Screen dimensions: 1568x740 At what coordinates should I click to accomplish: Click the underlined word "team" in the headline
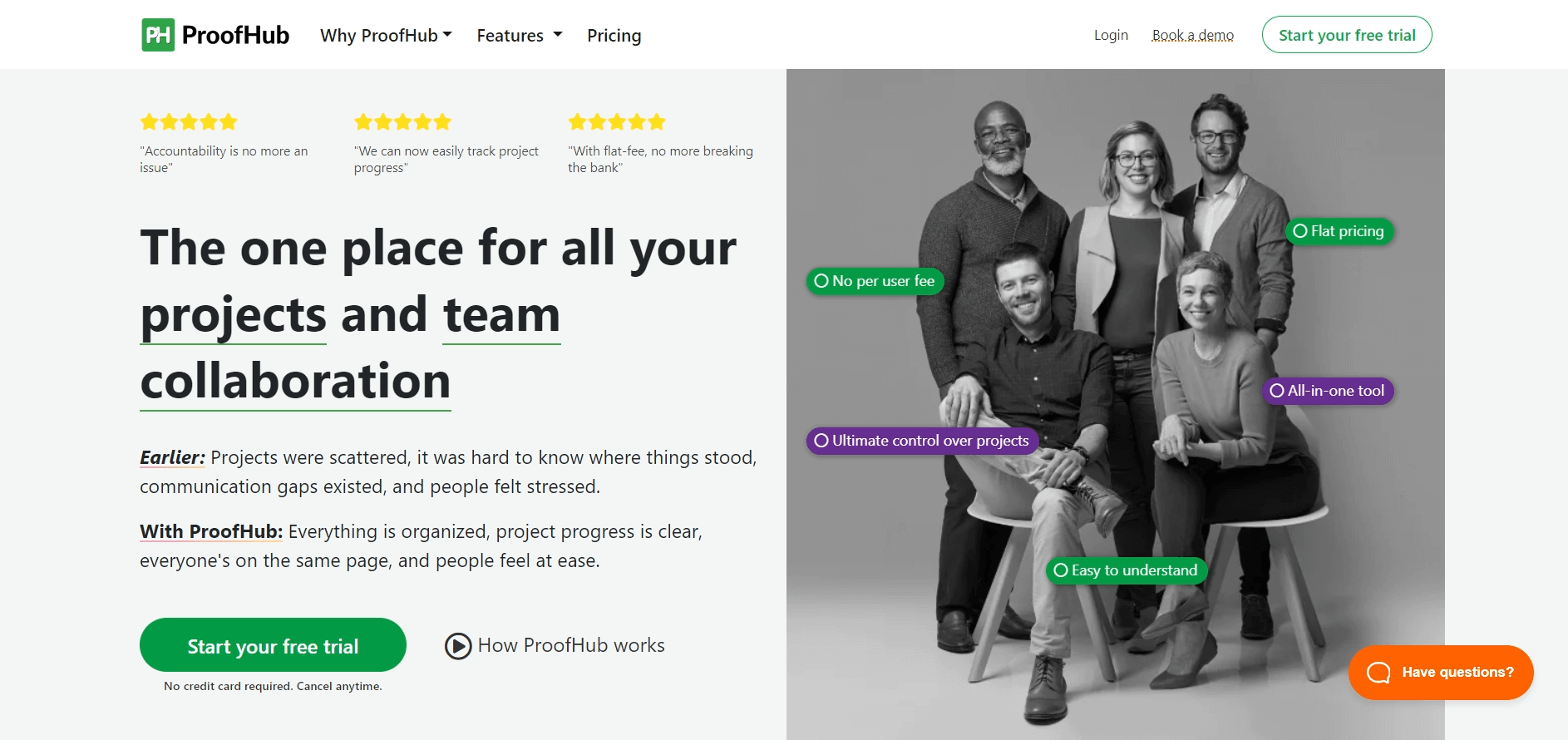pos(502,315)
